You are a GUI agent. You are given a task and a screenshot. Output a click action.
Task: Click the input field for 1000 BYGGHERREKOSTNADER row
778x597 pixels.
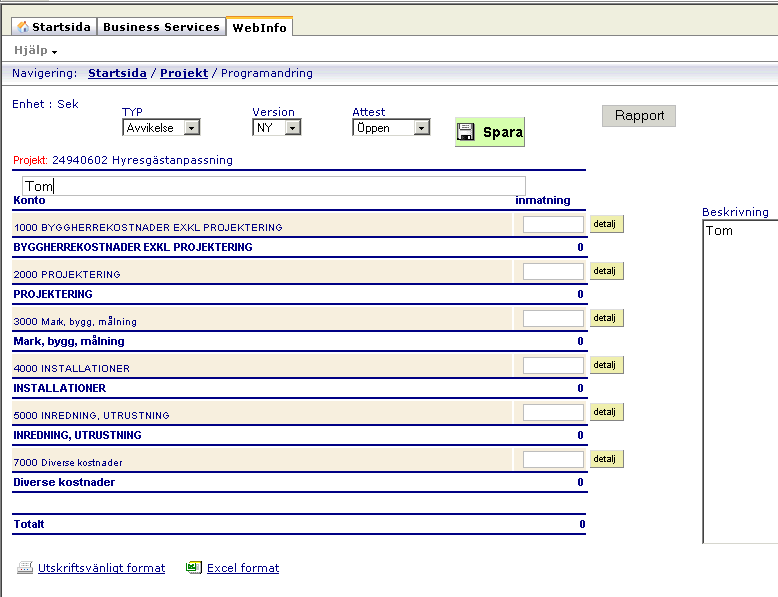click(553, 224)
